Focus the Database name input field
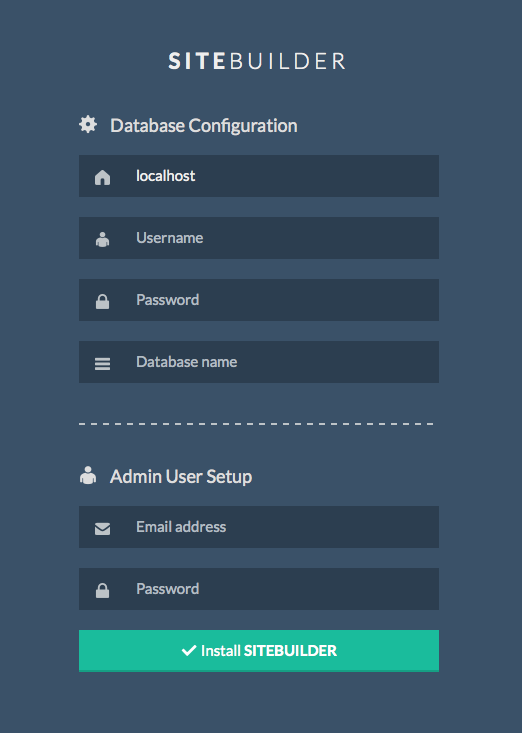 pyautogui.click(x=259, y=362)
